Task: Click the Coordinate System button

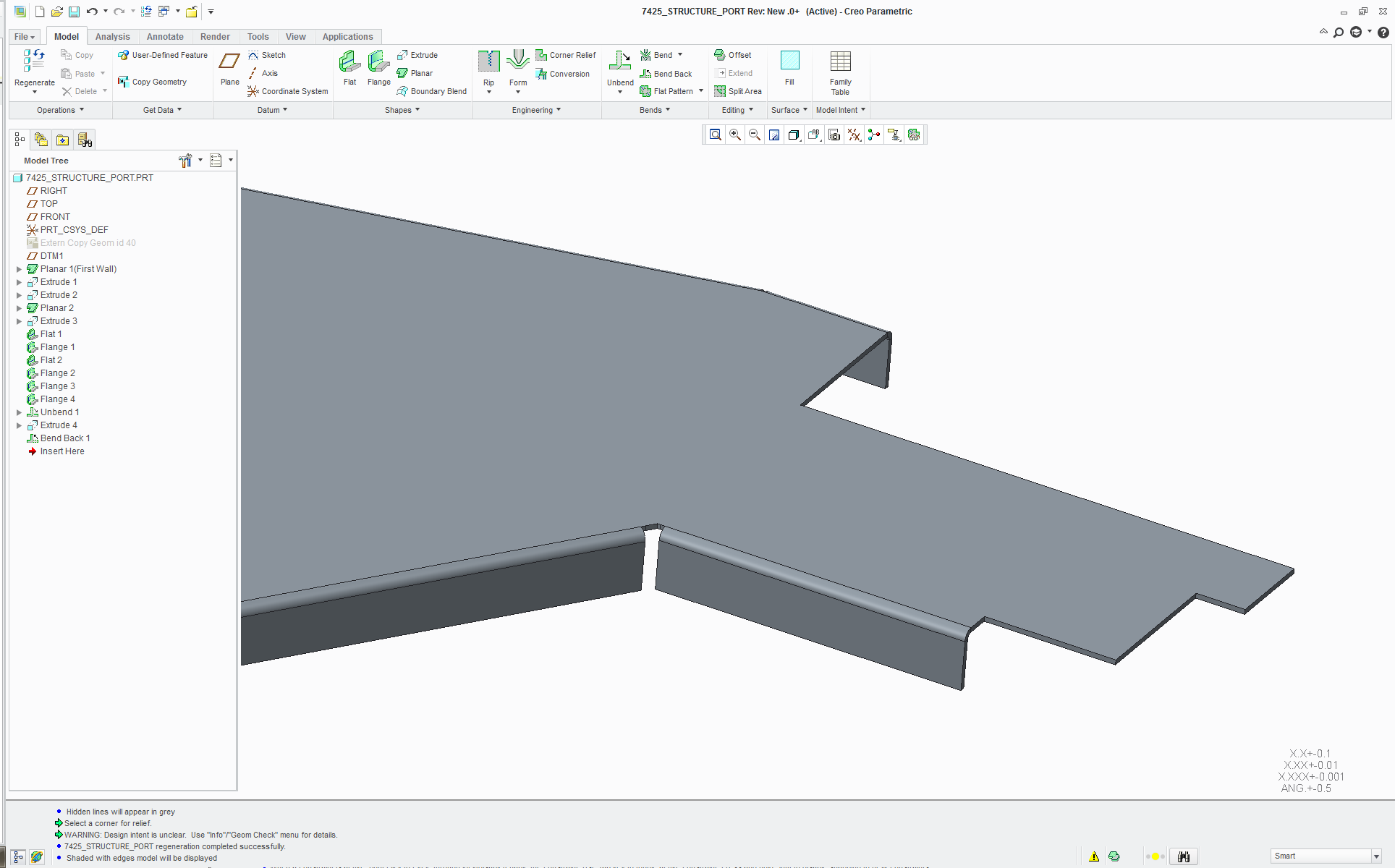Action: (x=288, y=91)
